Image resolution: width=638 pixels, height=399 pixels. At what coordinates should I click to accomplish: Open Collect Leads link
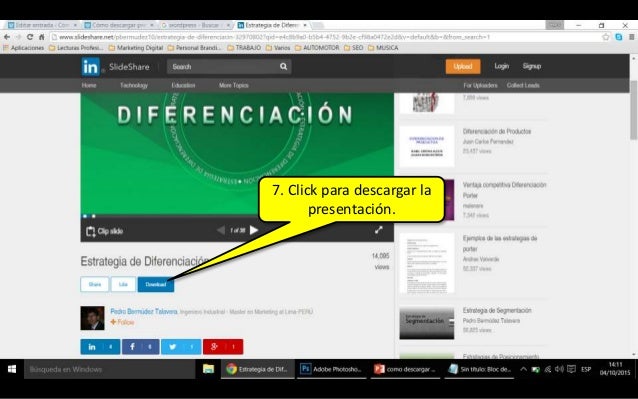click(x=523, y=85)
